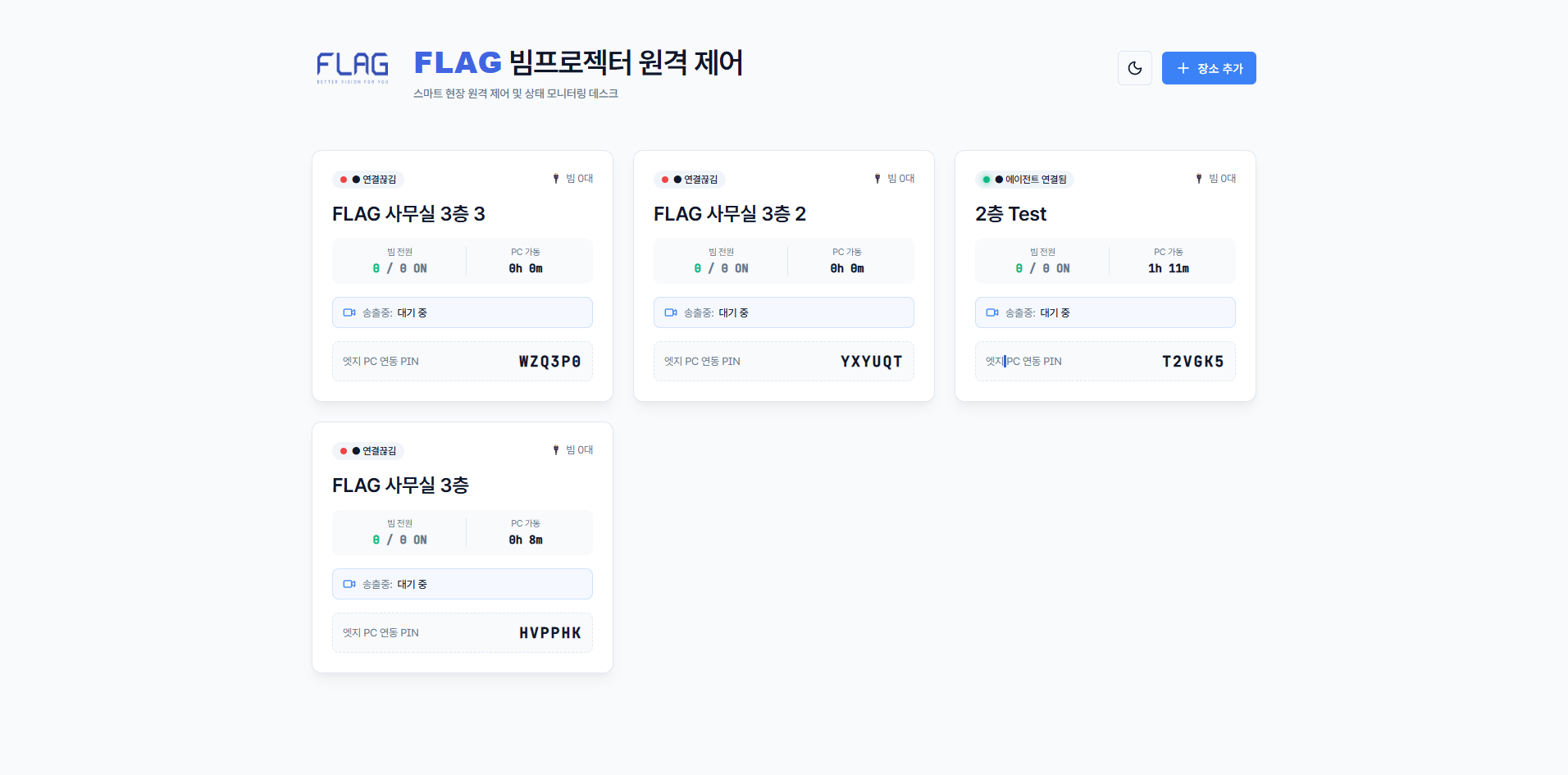The image size is (1568, 775).
Task: Toggle dark mode with the moon icon
Action: [1135, 68]
